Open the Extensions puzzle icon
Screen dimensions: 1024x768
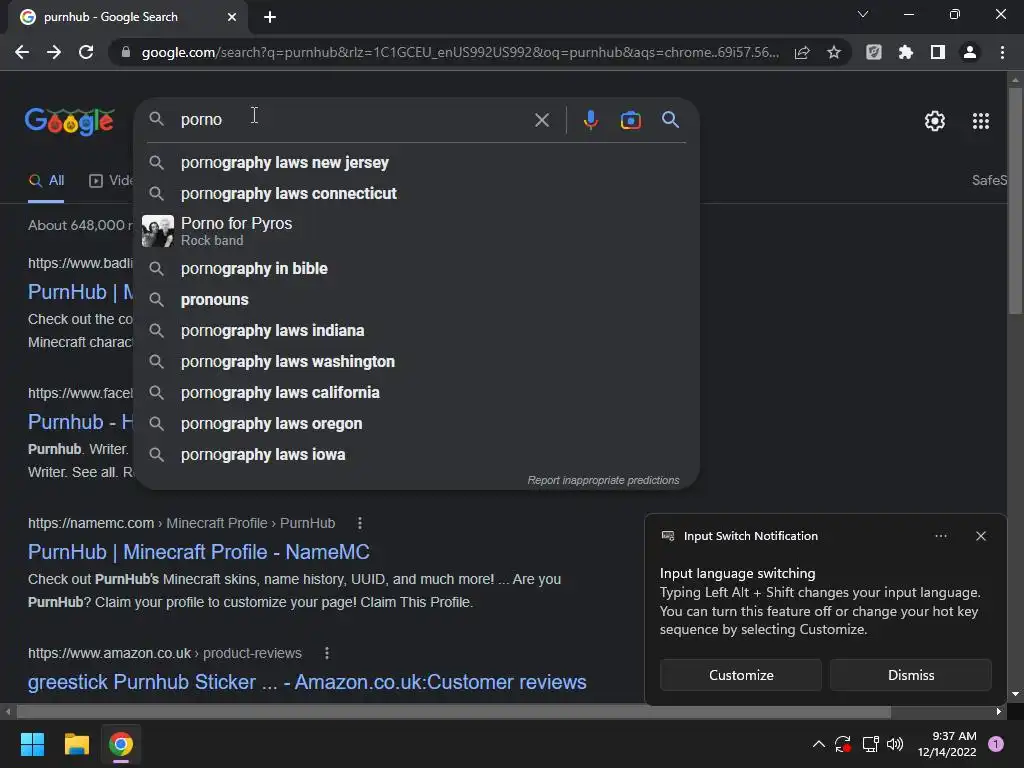pyautogui.click(x=906, y=52)
